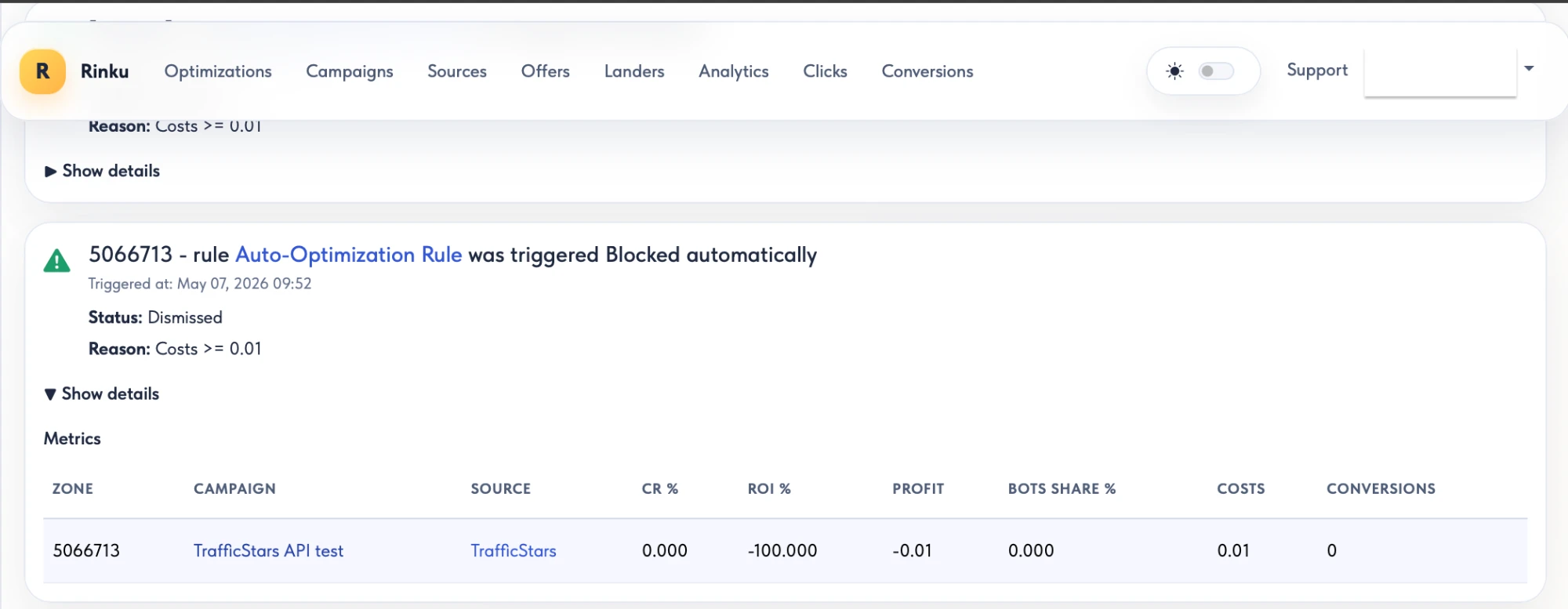1568x609 pixels.
Task: Click the blank account name field
Action: 1440,71
